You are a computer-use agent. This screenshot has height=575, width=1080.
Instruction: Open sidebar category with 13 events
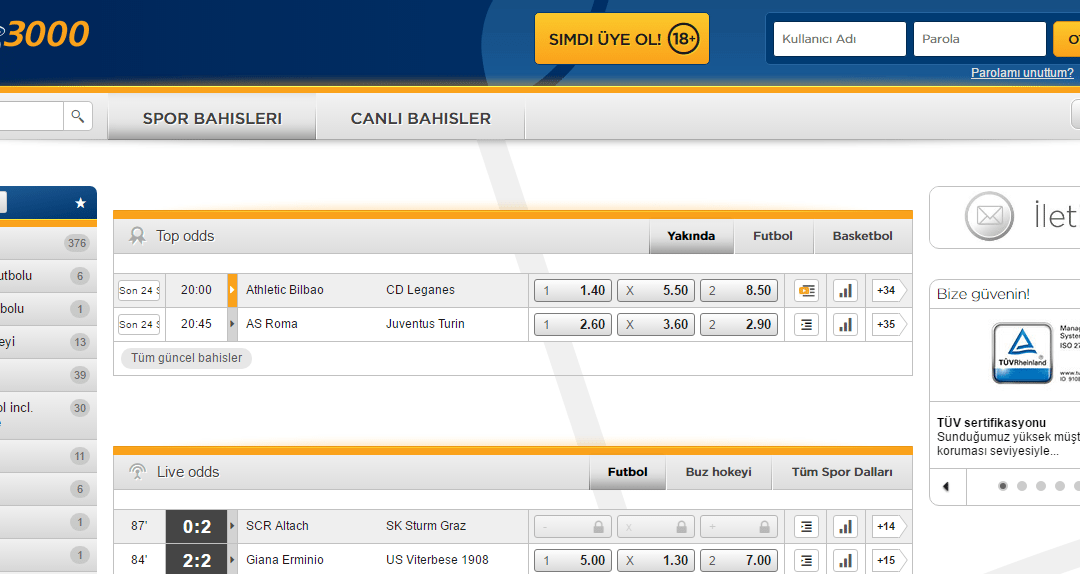click(48, 342)
